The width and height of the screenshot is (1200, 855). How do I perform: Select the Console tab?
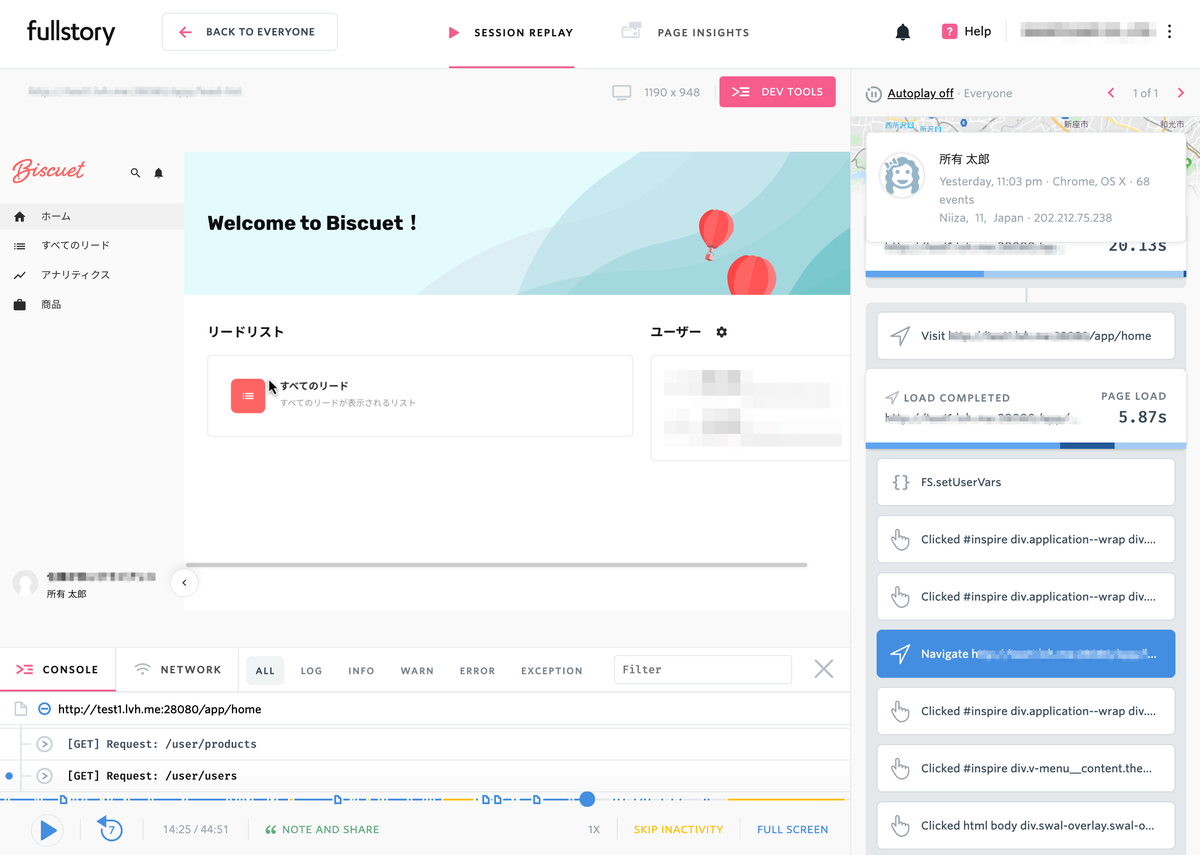click(x=58, y=670)
